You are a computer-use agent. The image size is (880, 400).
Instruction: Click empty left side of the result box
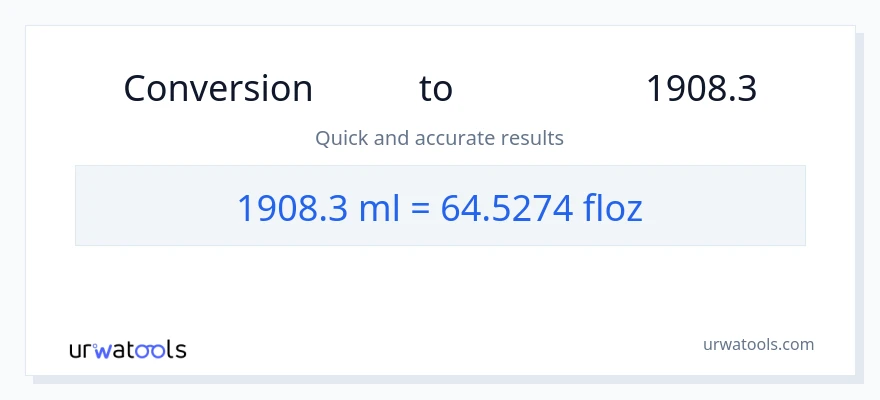[150, 206]
